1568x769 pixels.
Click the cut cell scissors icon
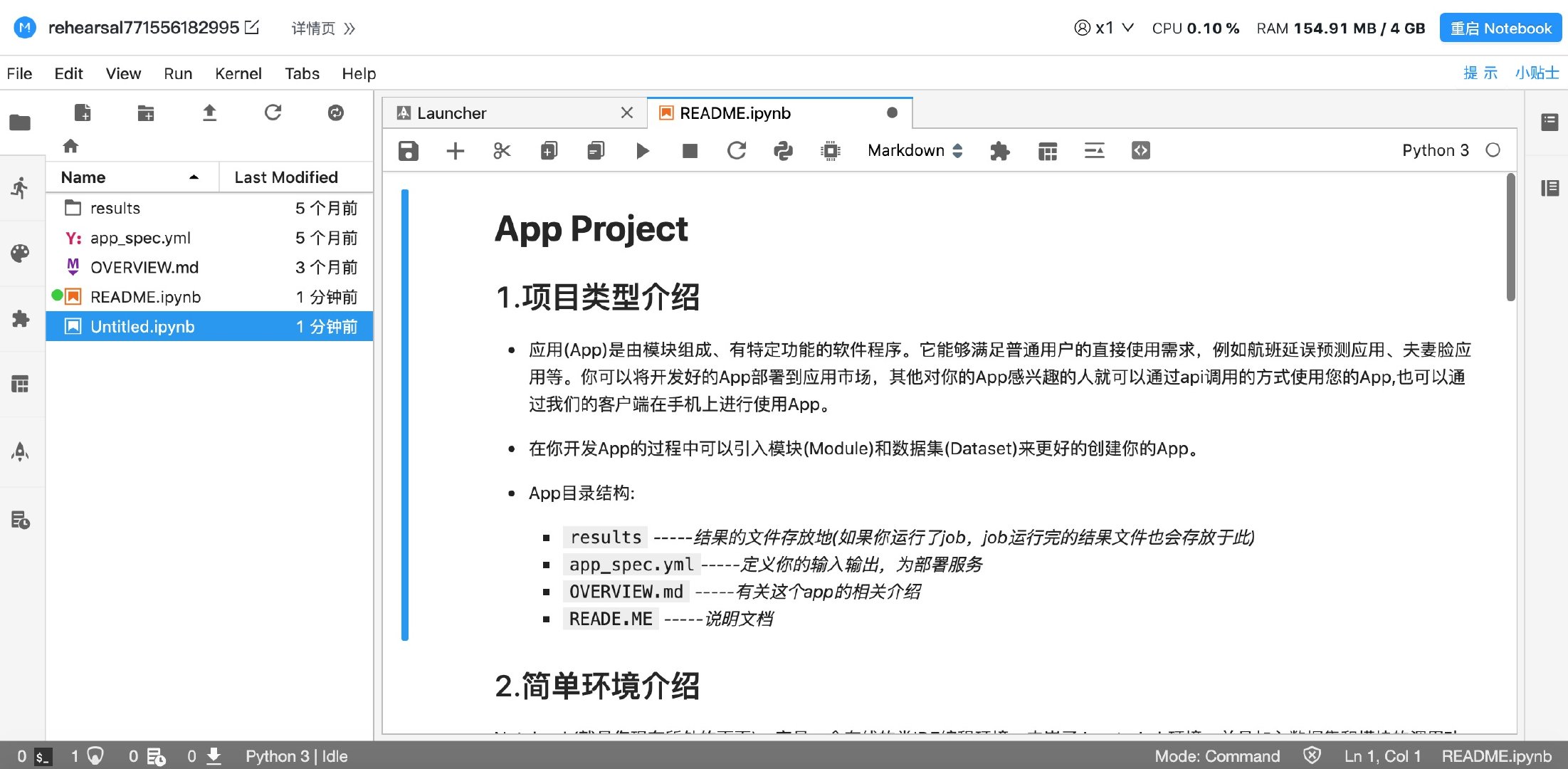(502, 151)
